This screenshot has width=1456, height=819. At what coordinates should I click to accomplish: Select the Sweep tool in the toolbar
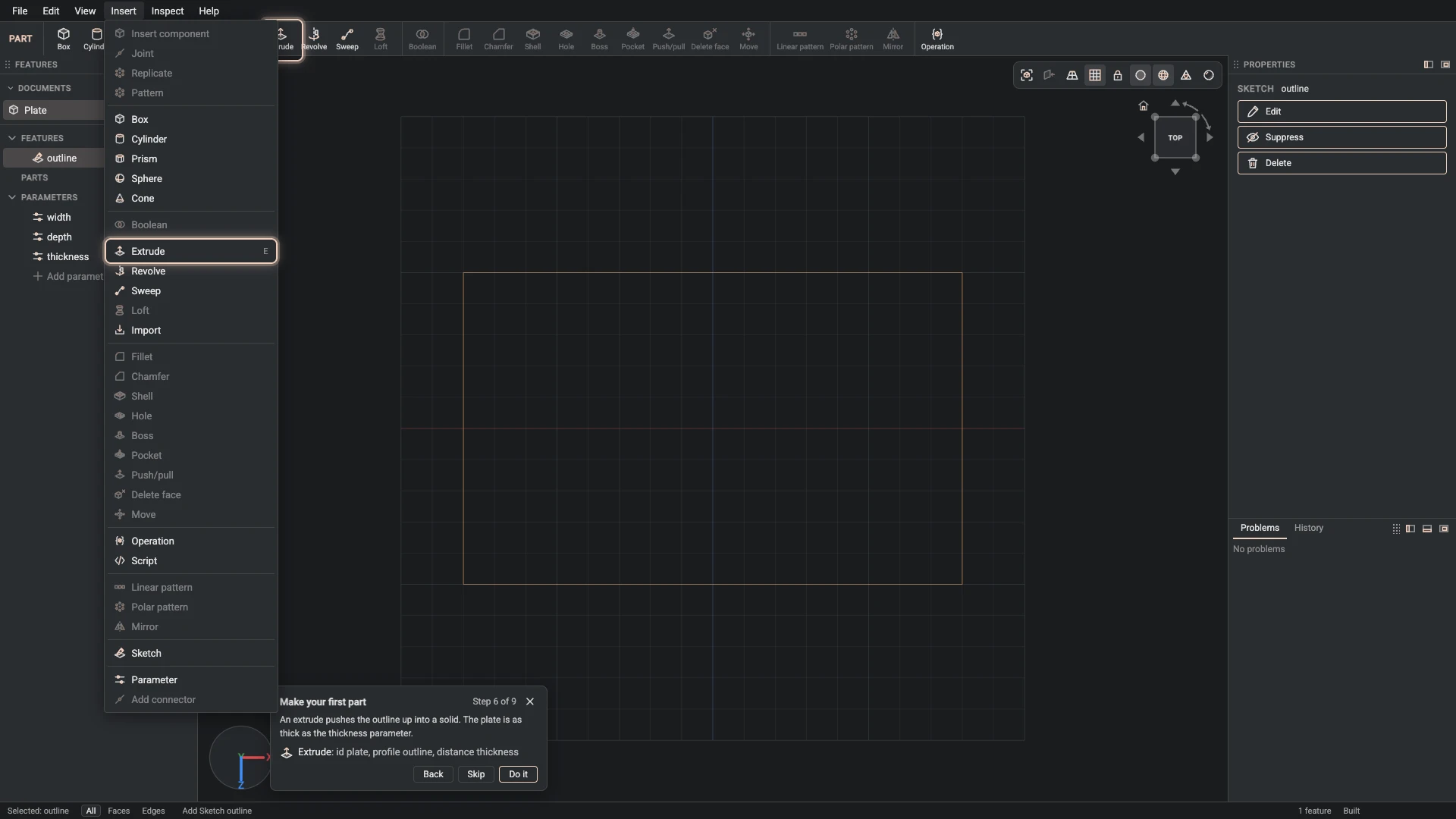[347, 39]
